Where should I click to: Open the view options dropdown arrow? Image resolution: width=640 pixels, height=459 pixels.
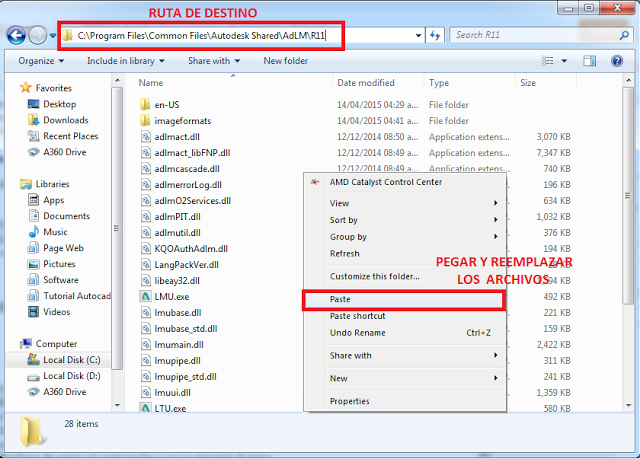[x=564, y=61]
